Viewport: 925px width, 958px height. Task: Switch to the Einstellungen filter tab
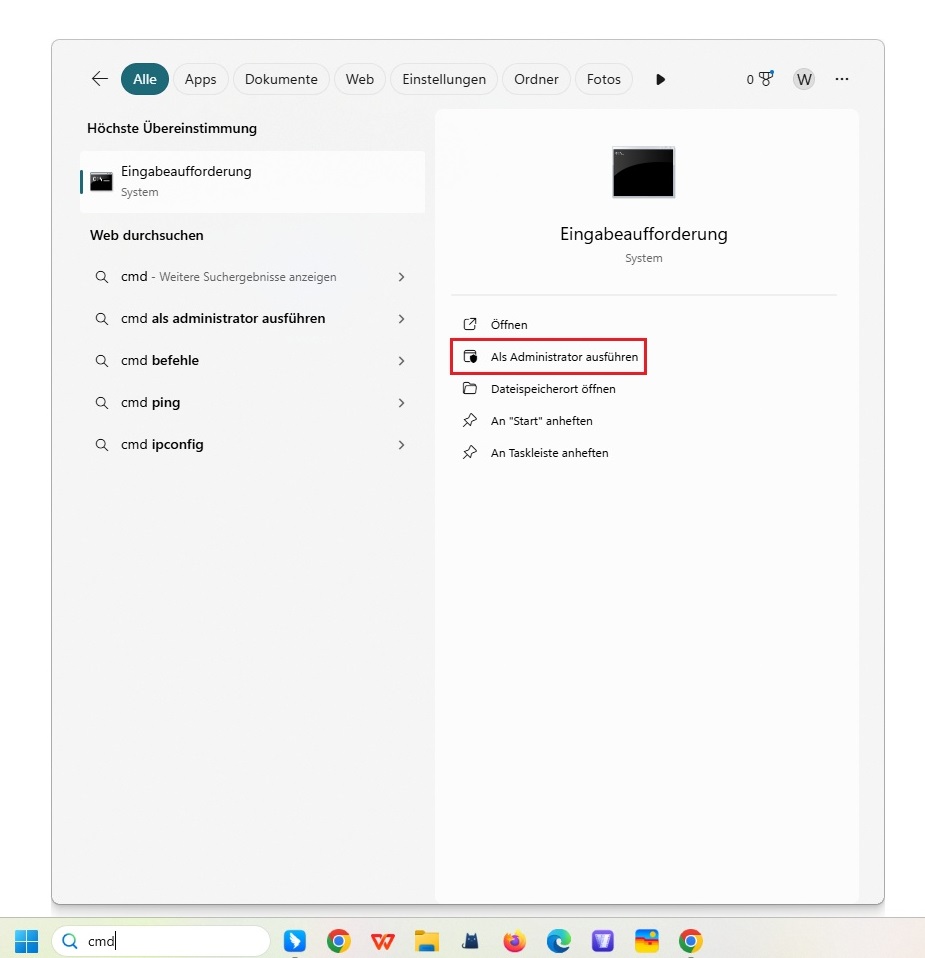[x=444, y=79]
